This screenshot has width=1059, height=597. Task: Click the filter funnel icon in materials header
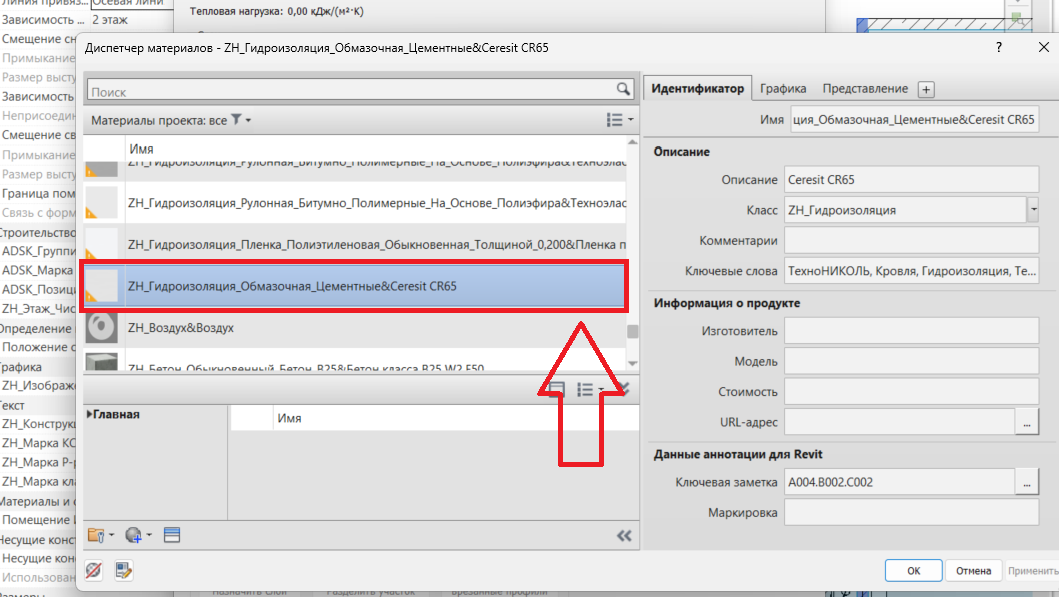click(236, 120)
